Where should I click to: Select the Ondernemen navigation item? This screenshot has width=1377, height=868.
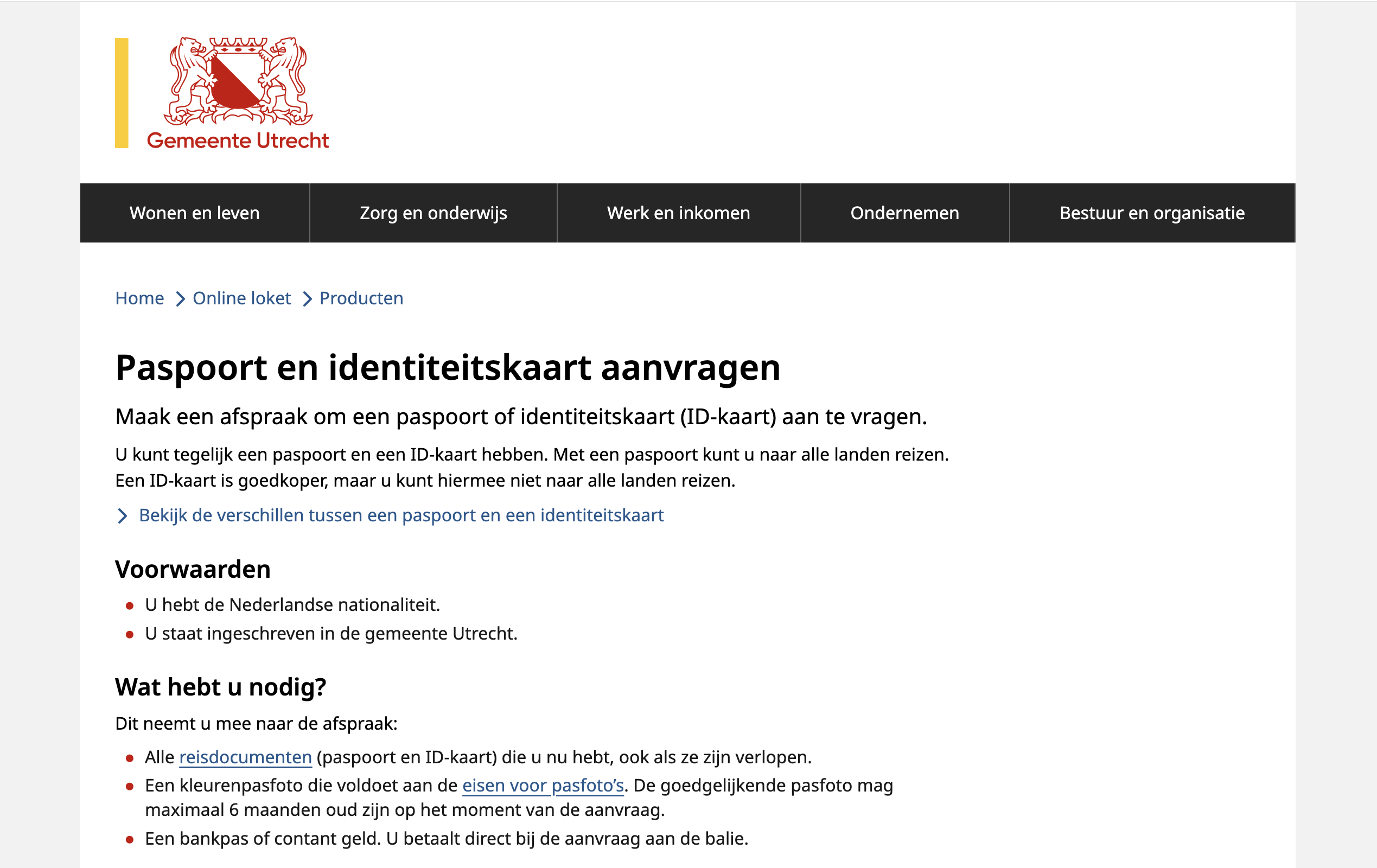pos(904,213)
